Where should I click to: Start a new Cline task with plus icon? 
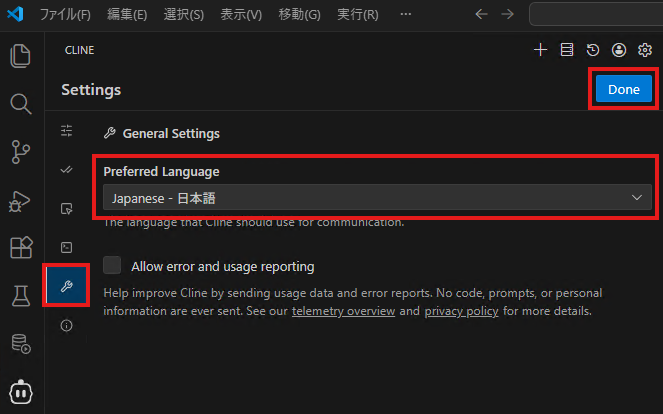point(540,50)
